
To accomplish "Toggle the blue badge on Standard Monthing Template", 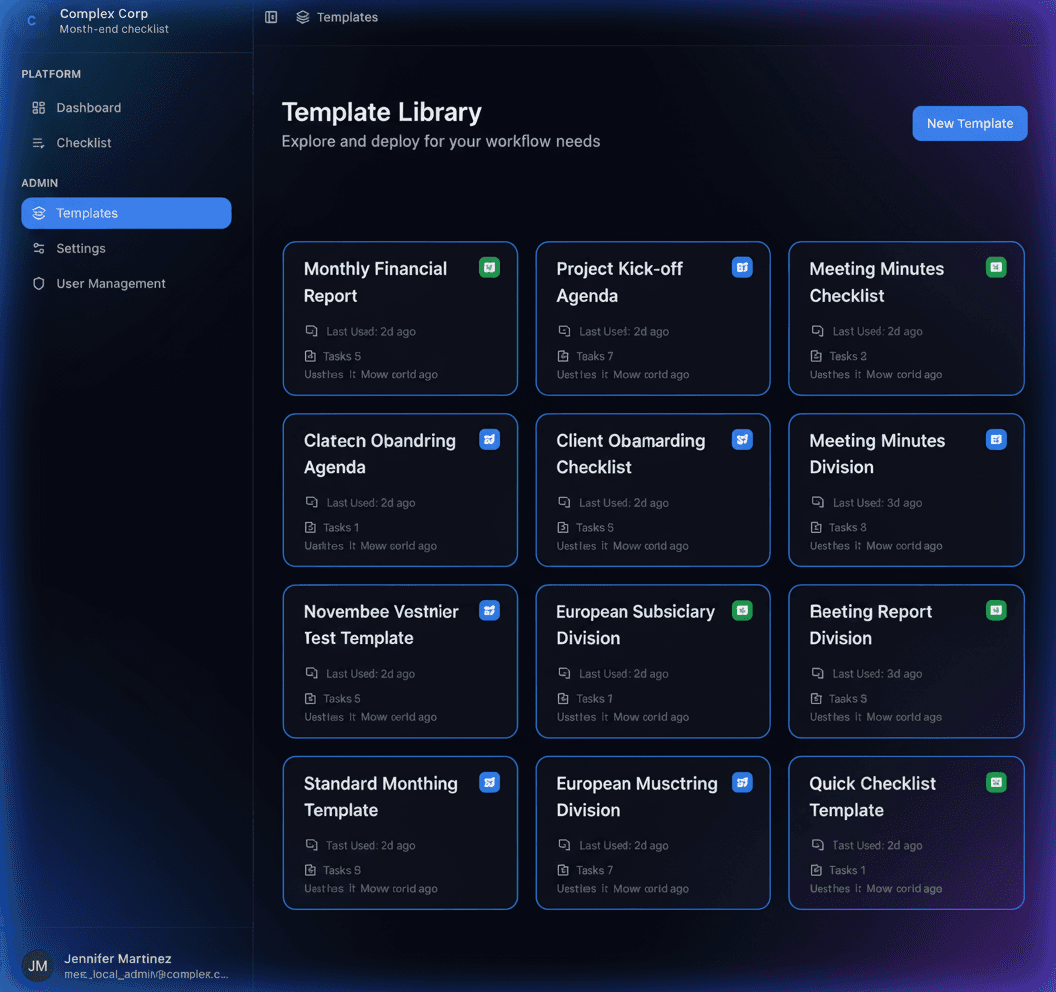I will [x=489, y=782].
